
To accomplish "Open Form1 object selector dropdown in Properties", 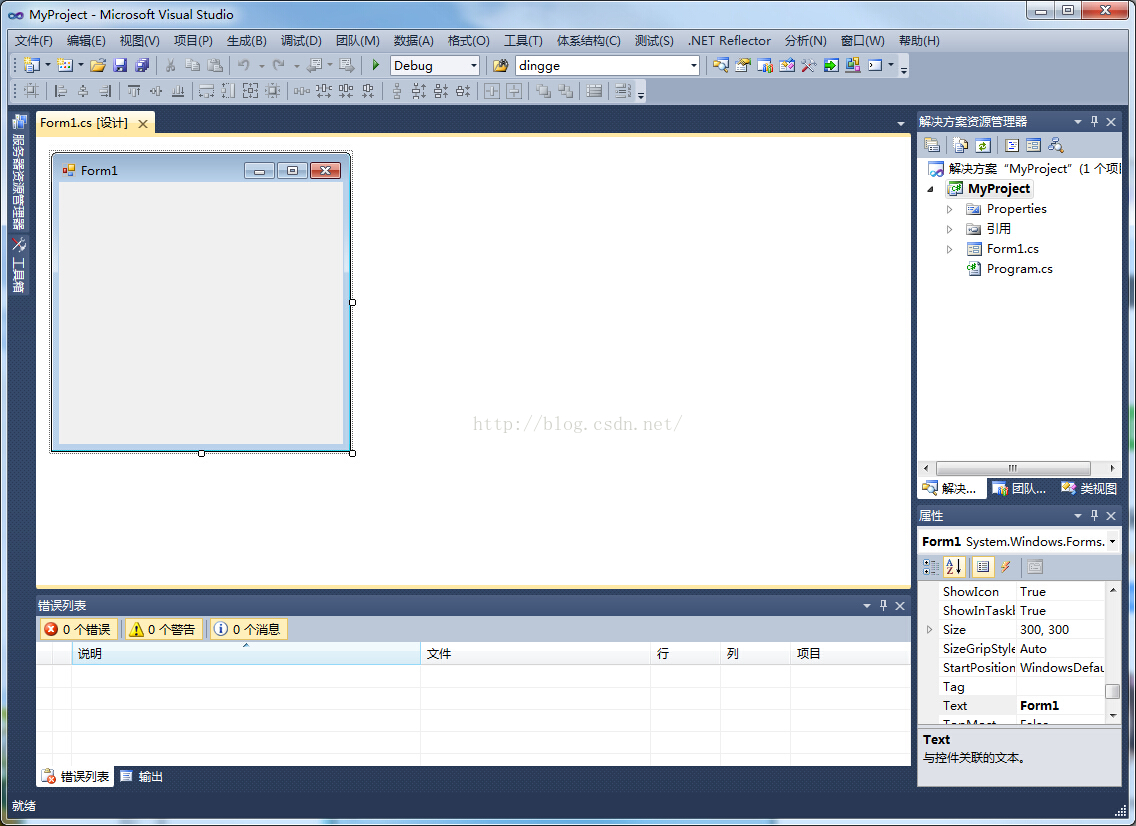I will coord(1112,542).
